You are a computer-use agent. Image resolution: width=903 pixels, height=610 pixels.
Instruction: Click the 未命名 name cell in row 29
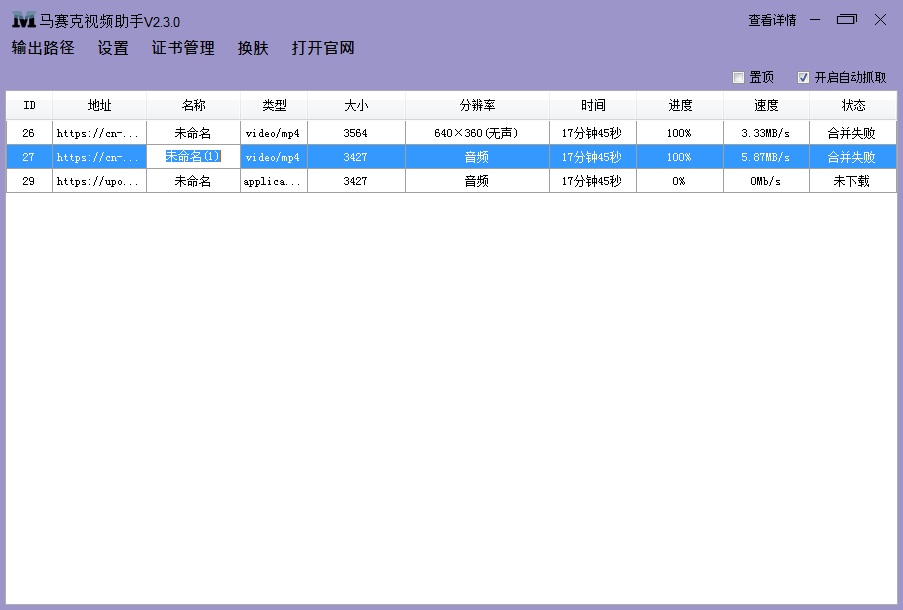pos(194,181)
